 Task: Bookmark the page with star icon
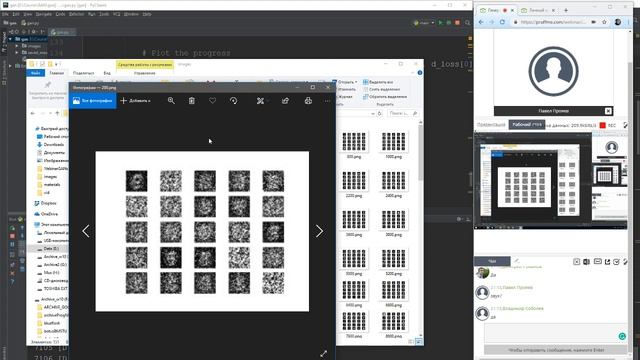pyautogui.click(x=604, y=22)
